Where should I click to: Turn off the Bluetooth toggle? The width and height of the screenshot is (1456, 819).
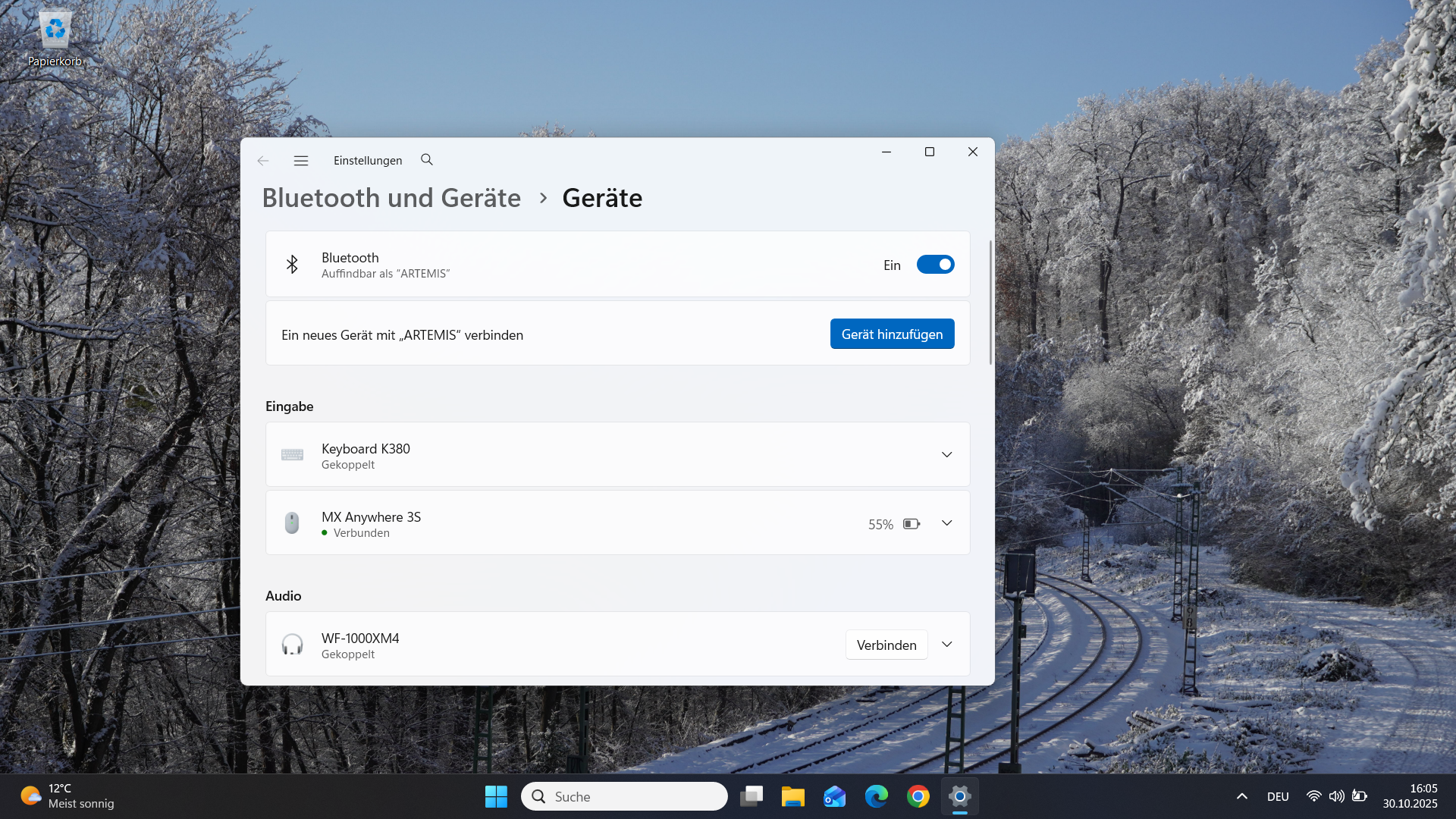pyautogui.click(x=936, y=264)
